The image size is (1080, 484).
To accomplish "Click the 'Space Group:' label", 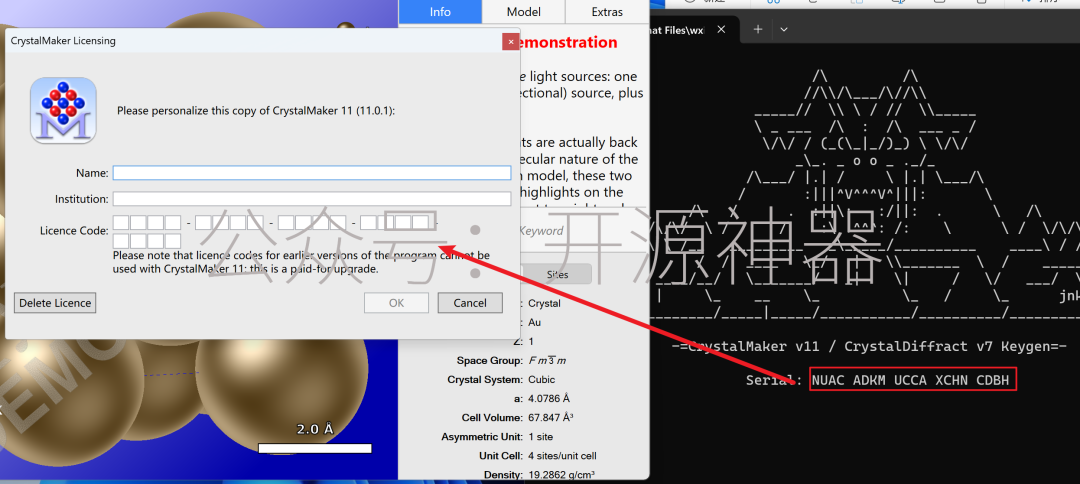I will pos(489,361).
